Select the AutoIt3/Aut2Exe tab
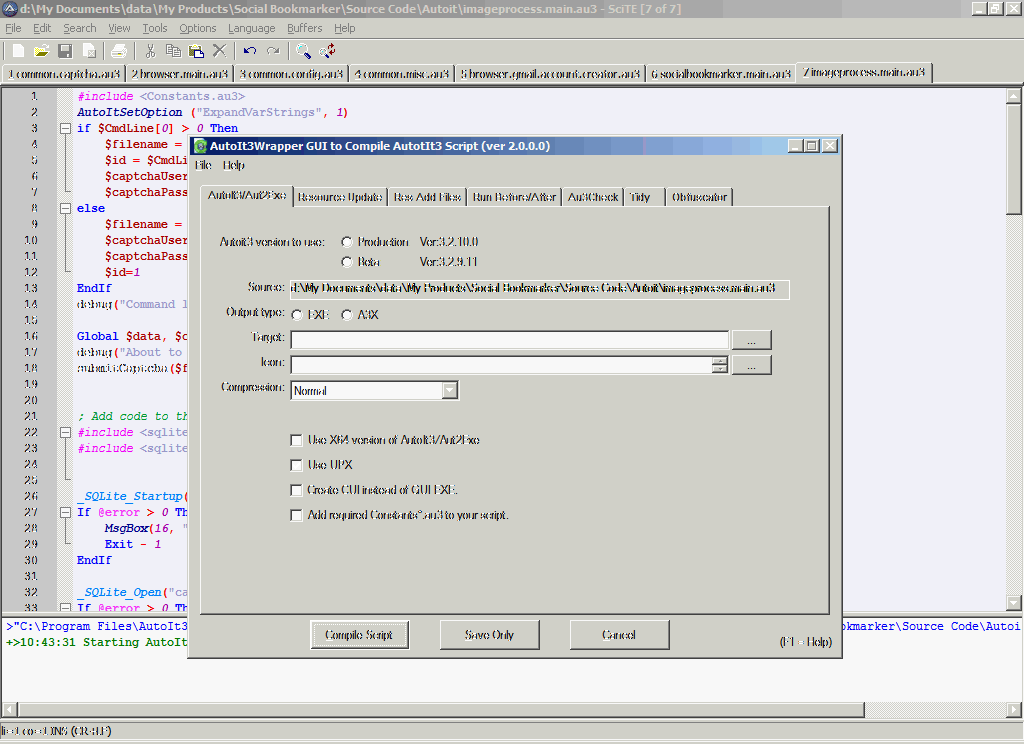The height and width of the screenshot is (744, 1024). coord(247,195)
